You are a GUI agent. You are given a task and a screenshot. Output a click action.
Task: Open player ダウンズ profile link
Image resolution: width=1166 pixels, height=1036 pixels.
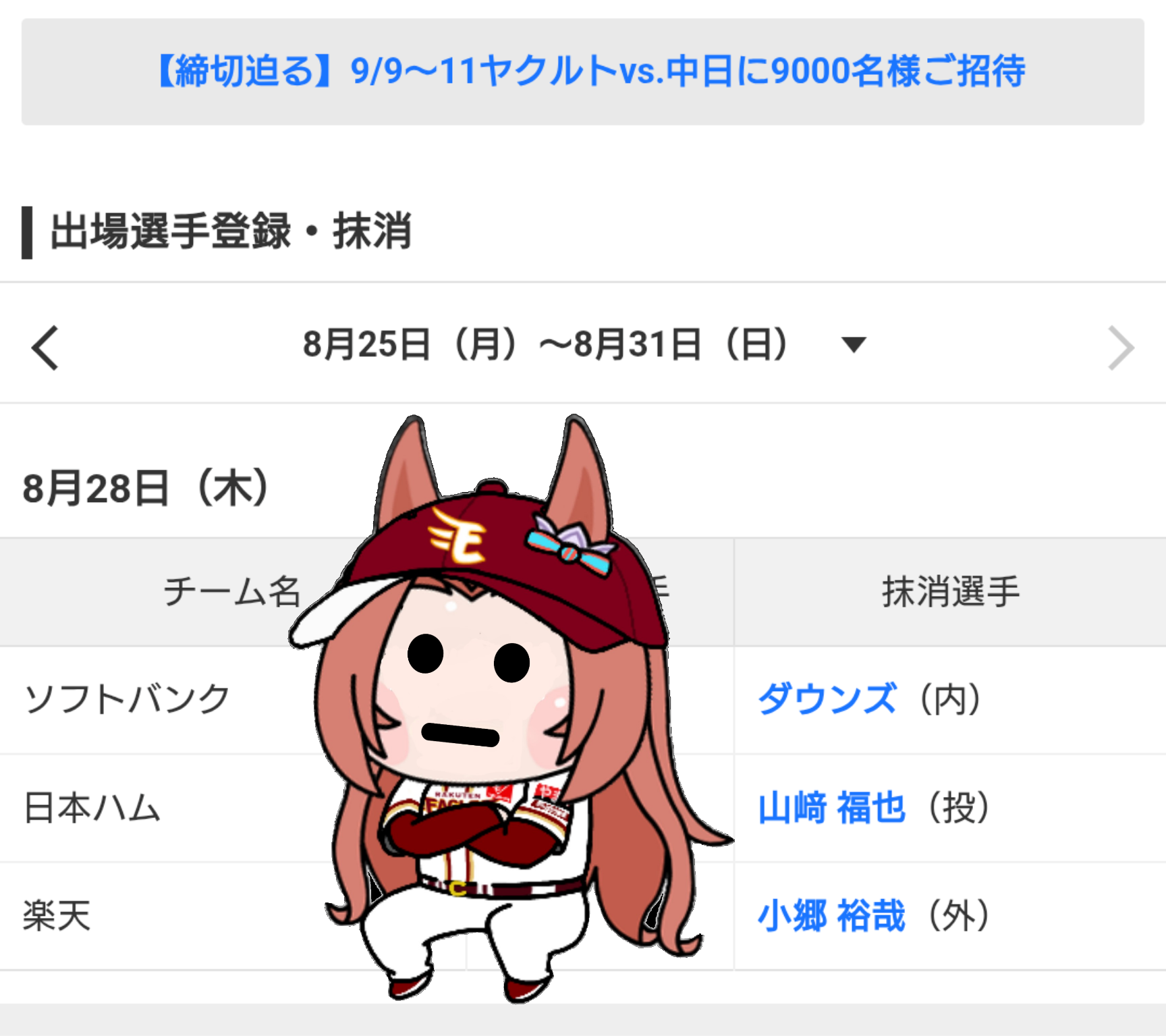827,699
